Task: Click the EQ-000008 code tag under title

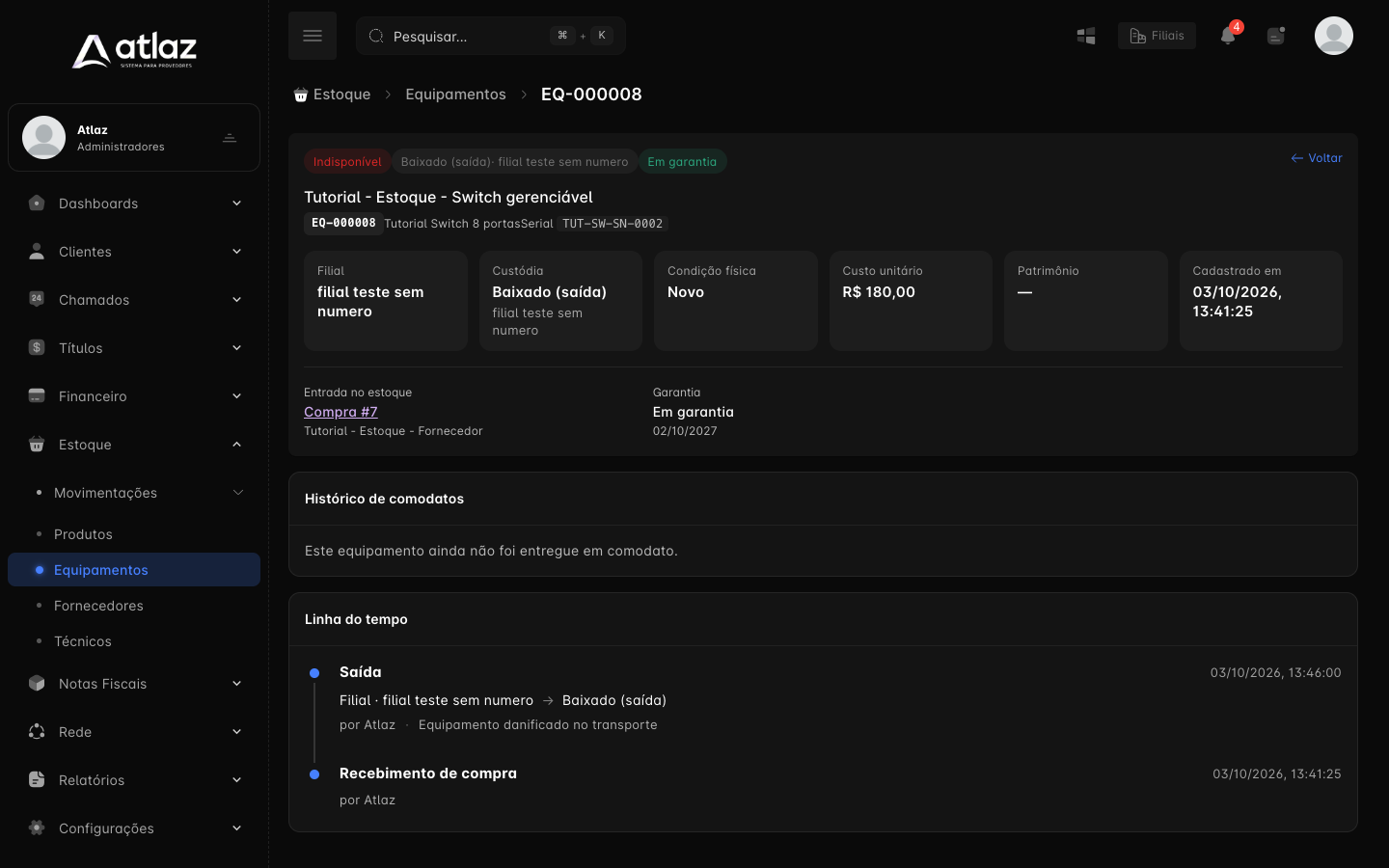Action: 343,223
